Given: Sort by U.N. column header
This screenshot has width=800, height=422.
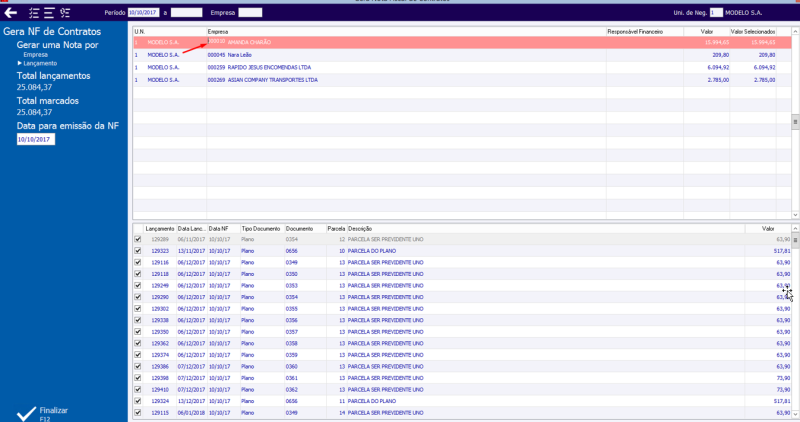Looking at the screenshot, I should click(170, 32).
